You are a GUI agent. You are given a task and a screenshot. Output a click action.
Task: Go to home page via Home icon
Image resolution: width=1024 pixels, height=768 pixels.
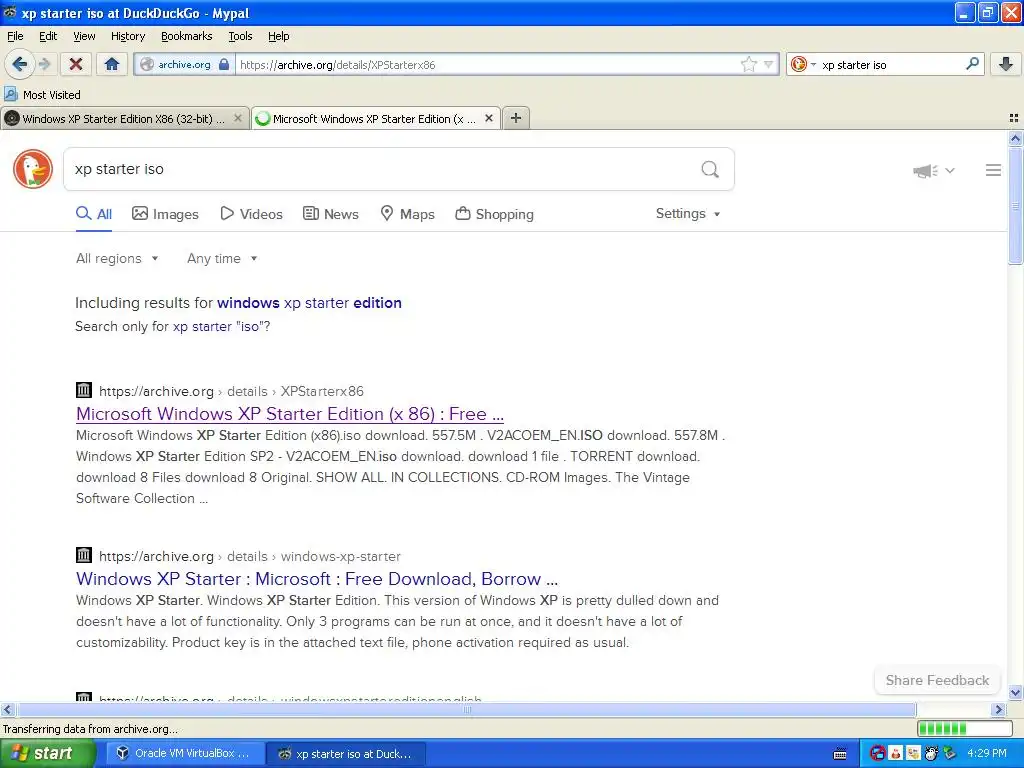click(x=112, y=64)
